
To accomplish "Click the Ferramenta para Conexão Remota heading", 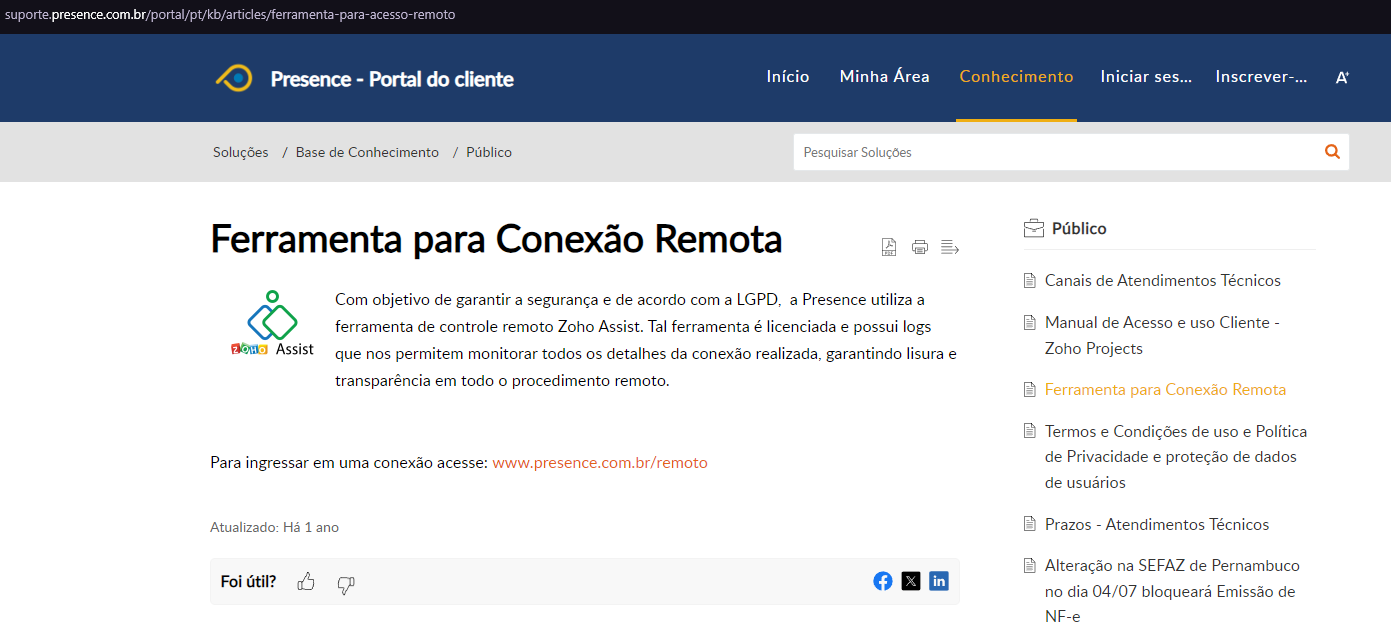I will point(496,240).
